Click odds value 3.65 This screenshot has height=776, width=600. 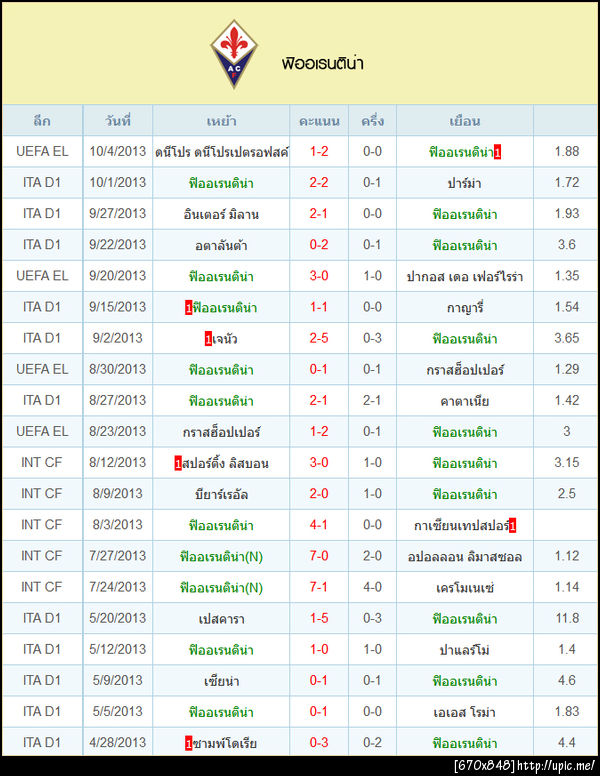coord(567,338)
